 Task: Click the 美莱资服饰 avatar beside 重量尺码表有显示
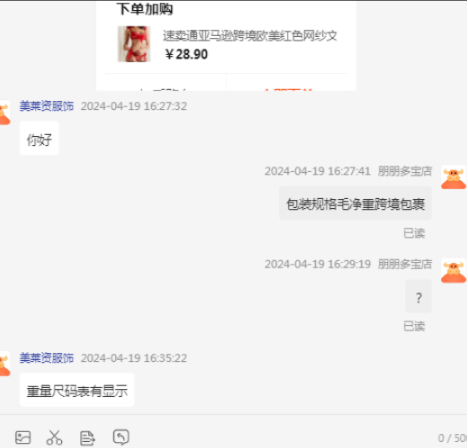point(5,364)
